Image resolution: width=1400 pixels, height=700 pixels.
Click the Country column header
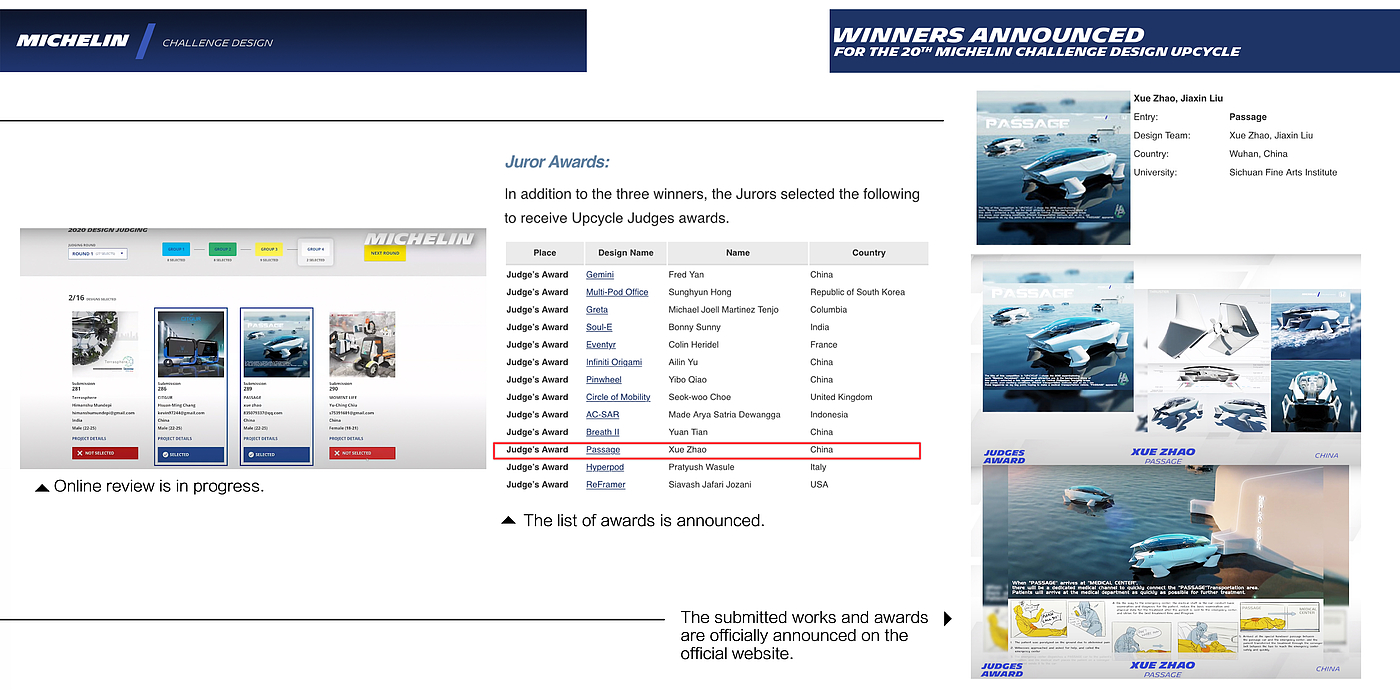click(x=869, y=253)
